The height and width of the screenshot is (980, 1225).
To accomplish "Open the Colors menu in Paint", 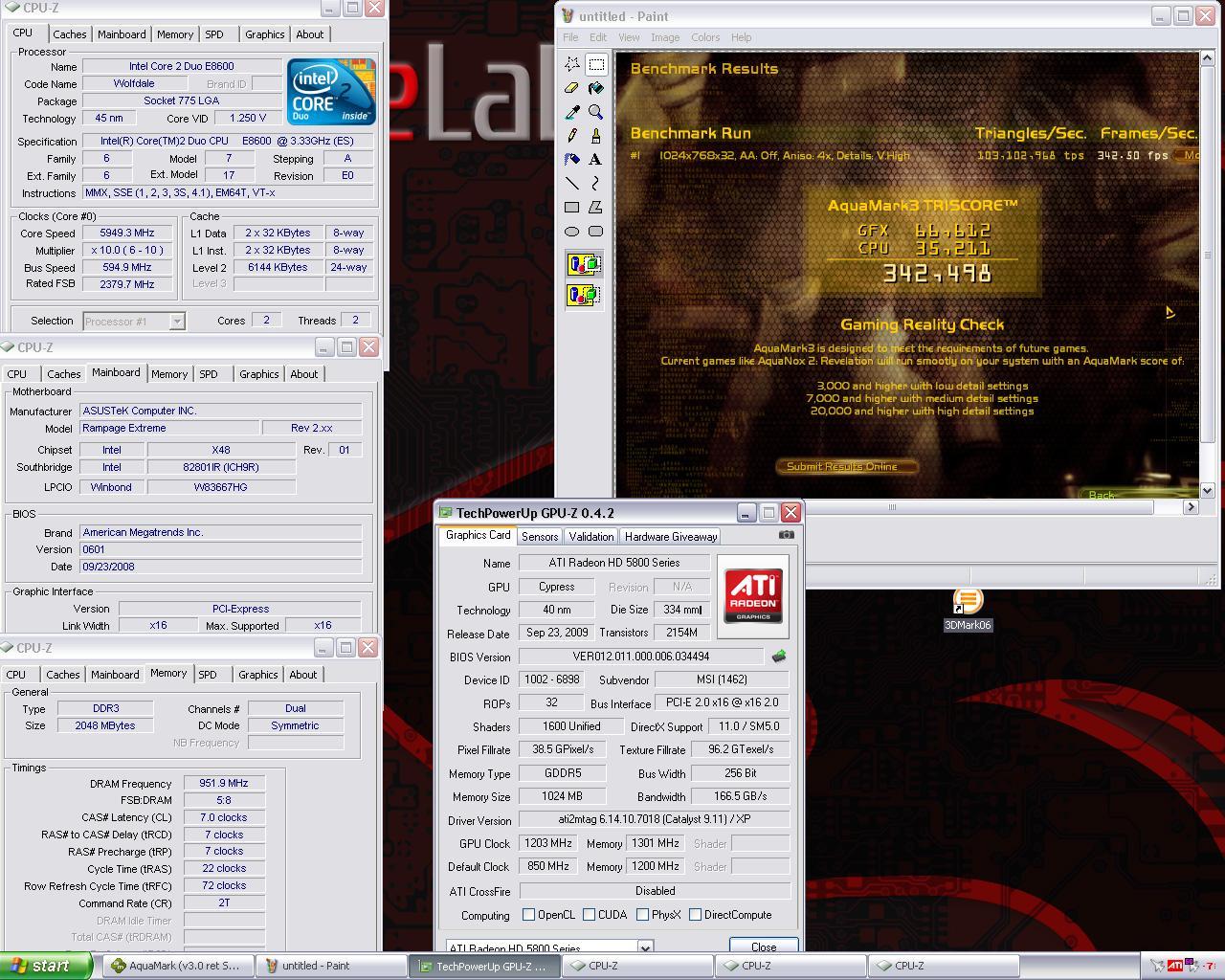I will pos(705,37).
